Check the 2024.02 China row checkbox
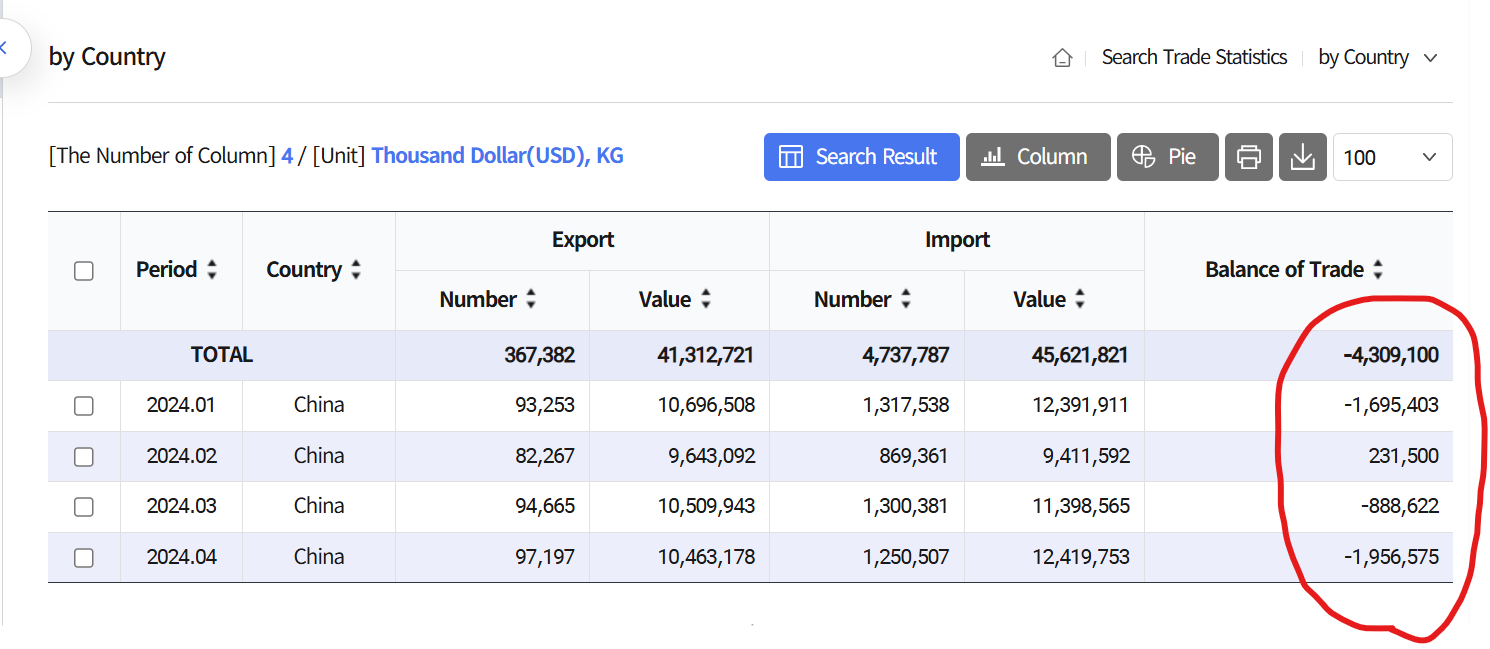The image size is (1490, 649). (x=84, y=456)
